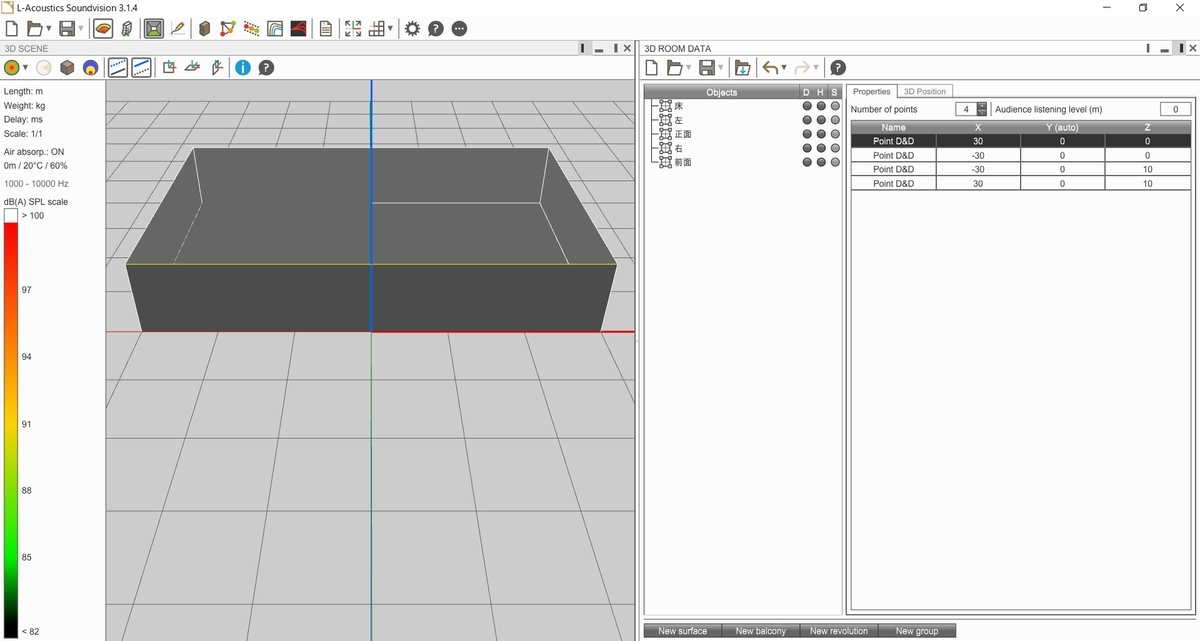
Task: Toggle H dot for 左 object
Action: tap(821, 120)
